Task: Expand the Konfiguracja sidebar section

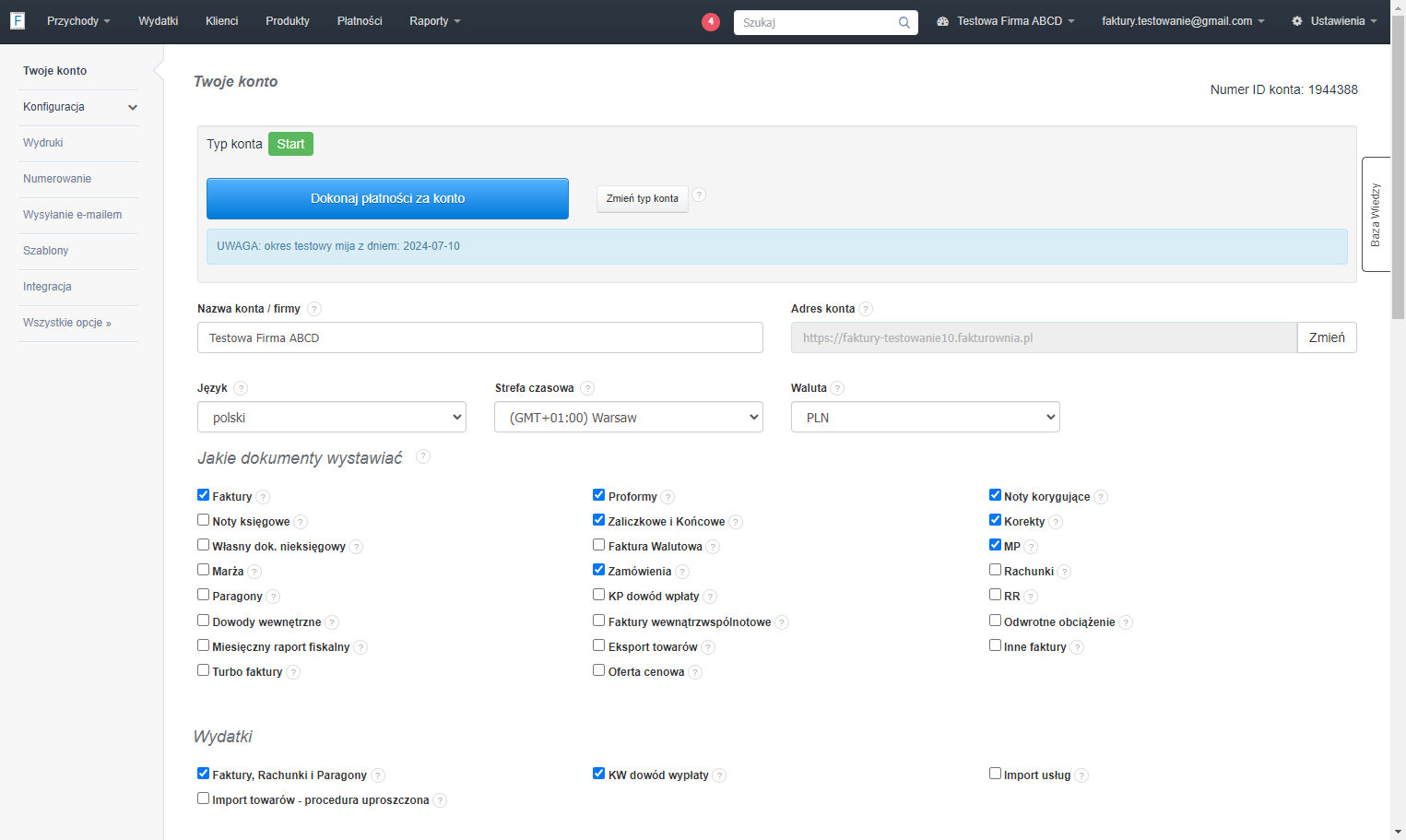Action: point(78,107)
